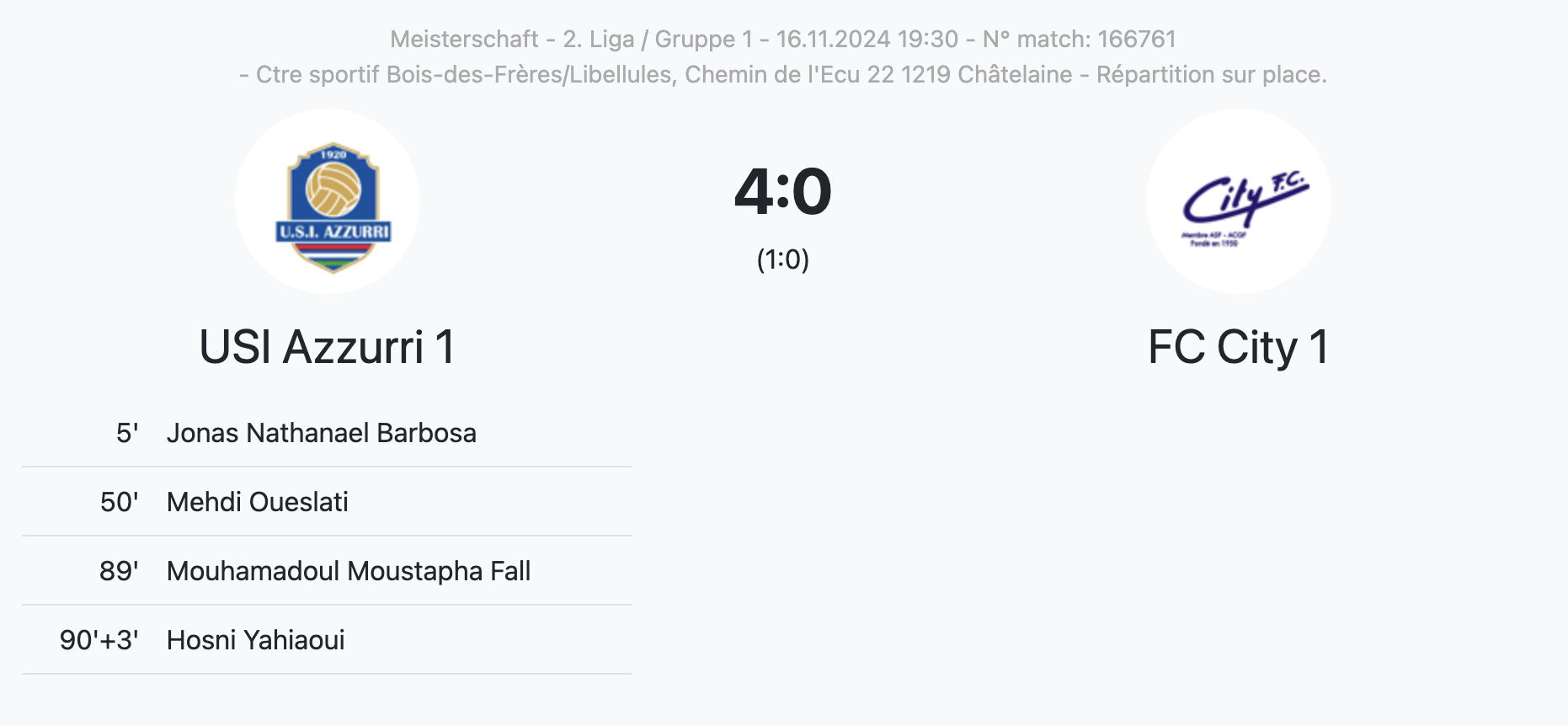1568x726 pixels.
Task: Click the match date 16.11.2024 19:30
Action: click(867, 39)
